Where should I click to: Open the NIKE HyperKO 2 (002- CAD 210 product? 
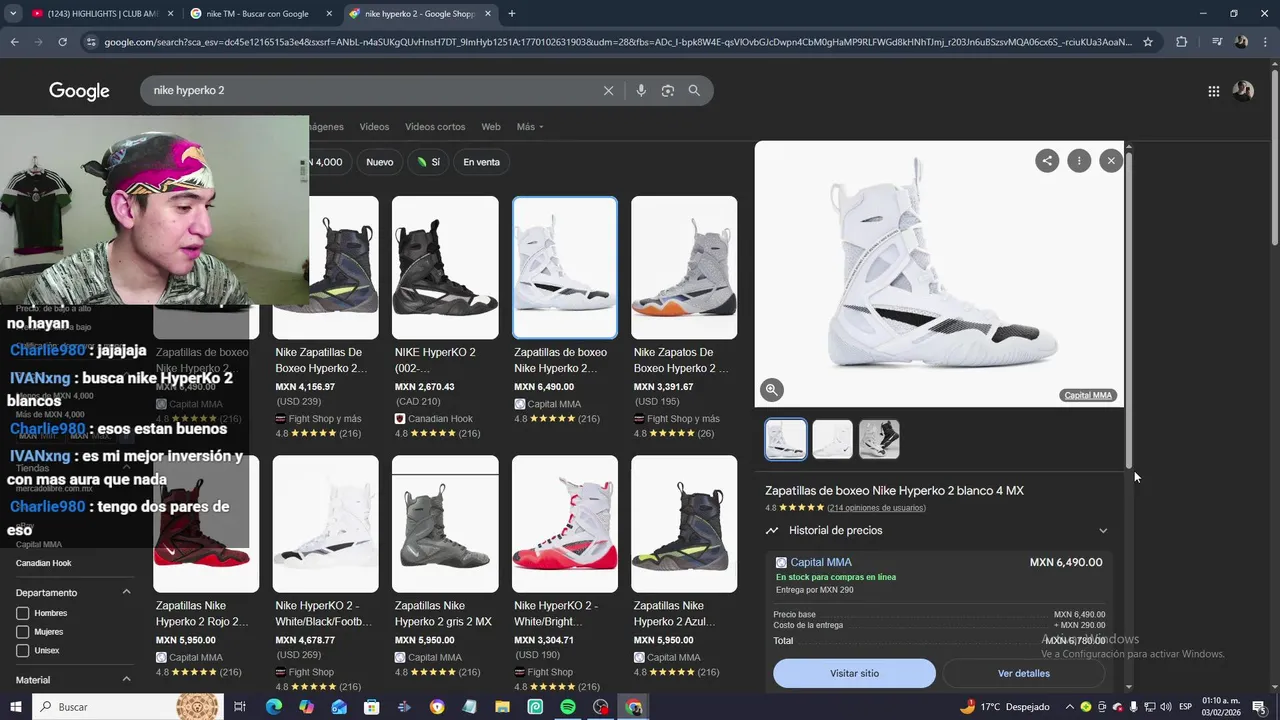(445, 317)
